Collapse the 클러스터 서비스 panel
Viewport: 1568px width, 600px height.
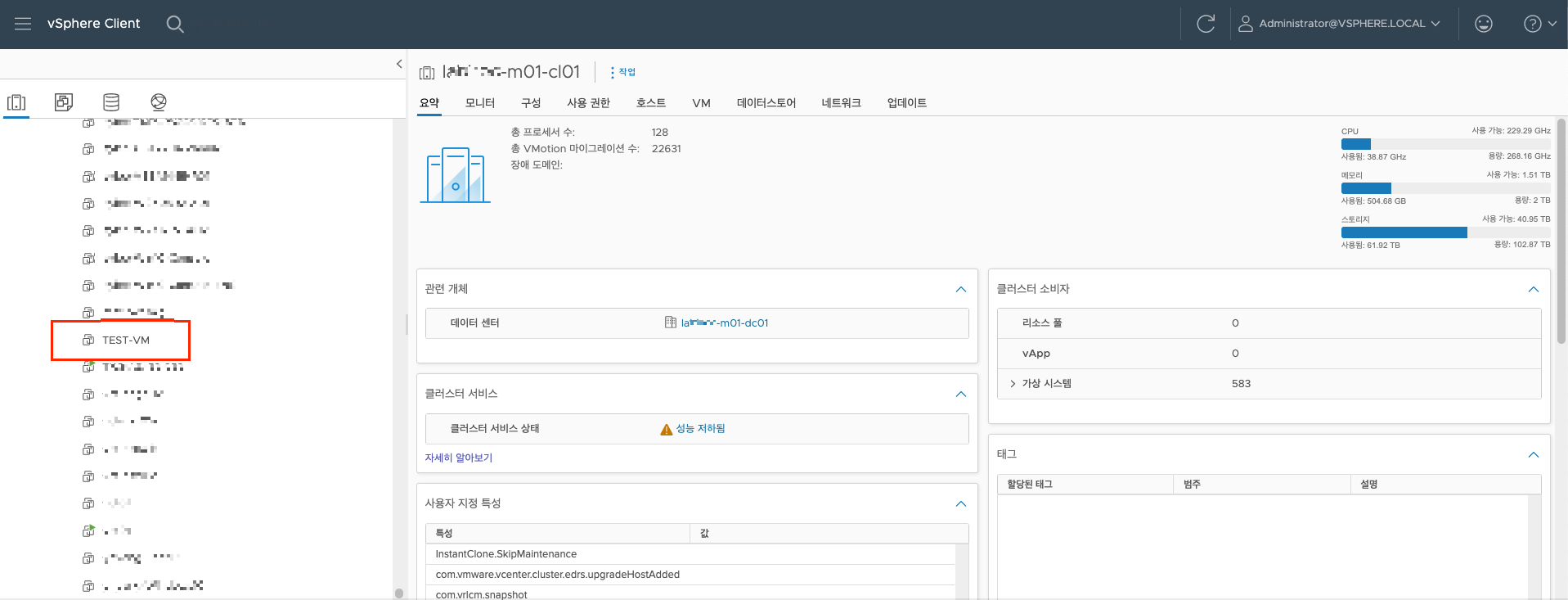(x=961, y=394)
